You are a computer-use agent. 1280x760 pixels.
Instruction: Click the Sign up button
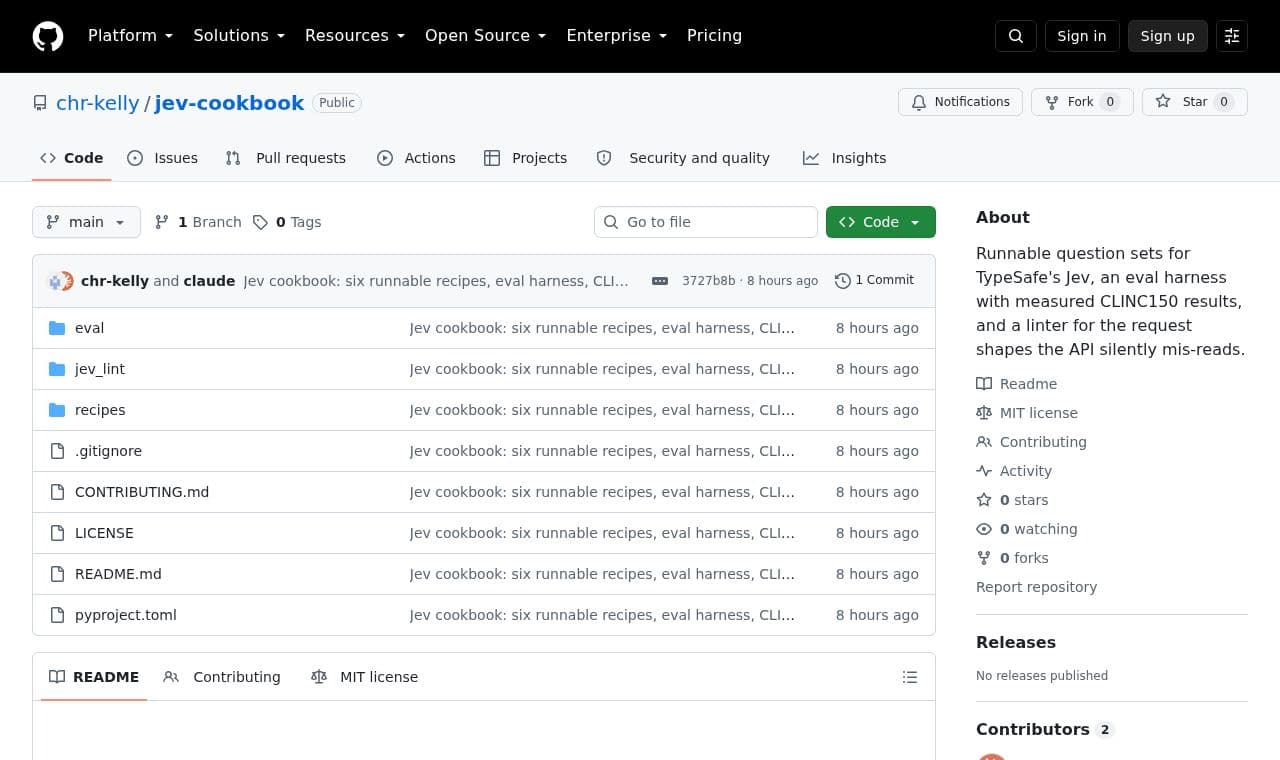1168,36
